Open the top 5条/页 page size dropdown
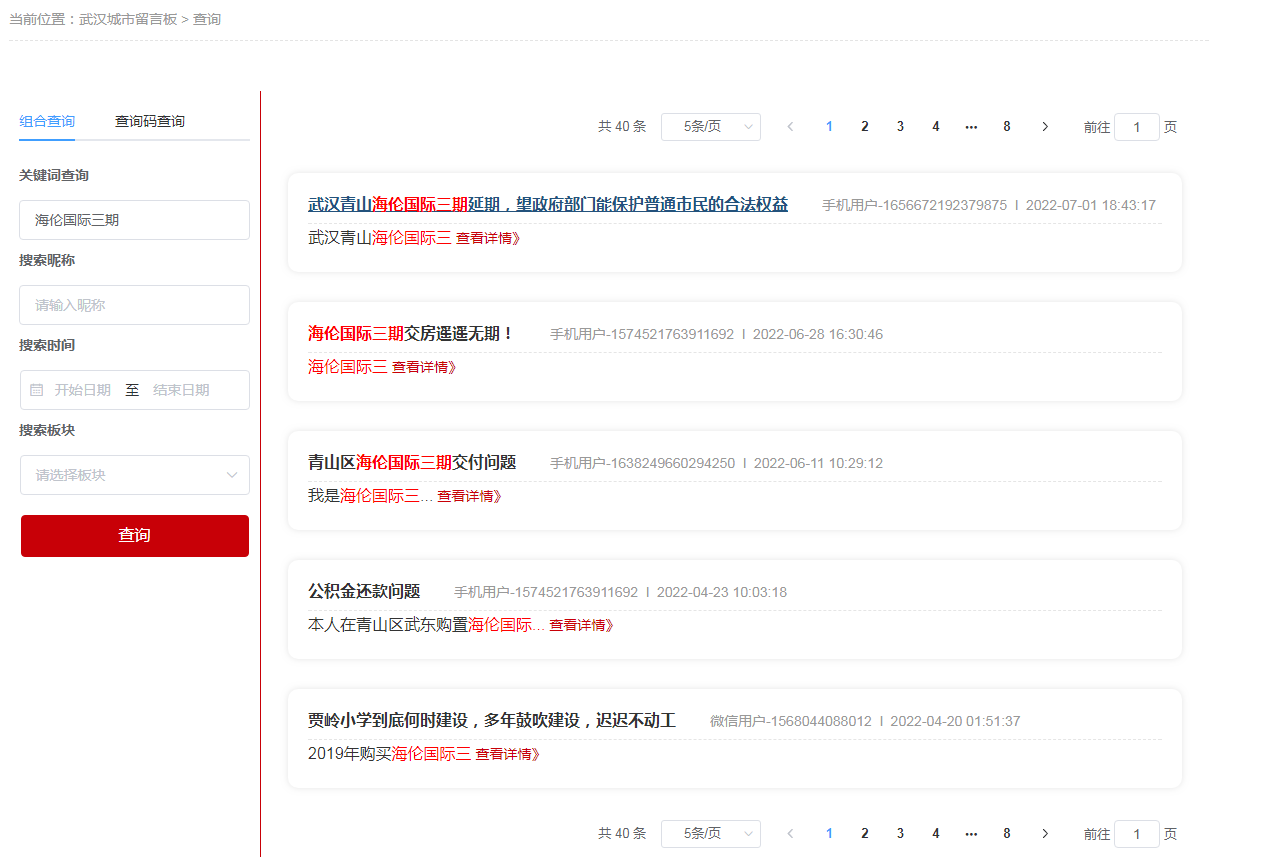The height and width of the screenshot is (857, 1281). pyautogui.click(x=710, y=127)
